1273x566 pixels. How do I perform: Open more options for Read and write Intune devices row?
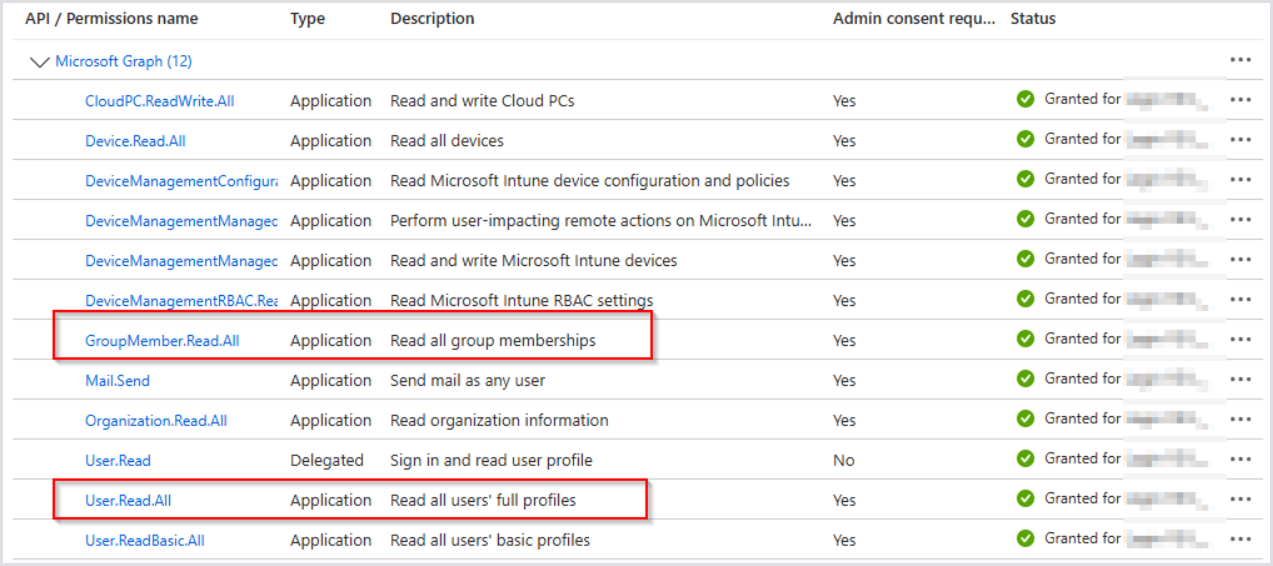pyautogui.click(x=1241, y=260)
